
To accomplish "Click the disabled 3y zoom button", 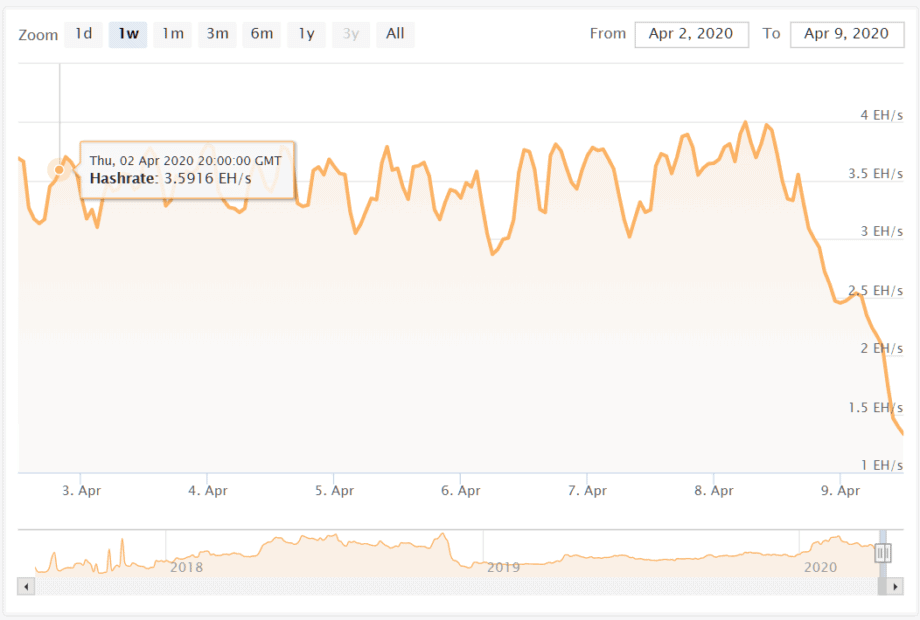I will coord(351,34).
